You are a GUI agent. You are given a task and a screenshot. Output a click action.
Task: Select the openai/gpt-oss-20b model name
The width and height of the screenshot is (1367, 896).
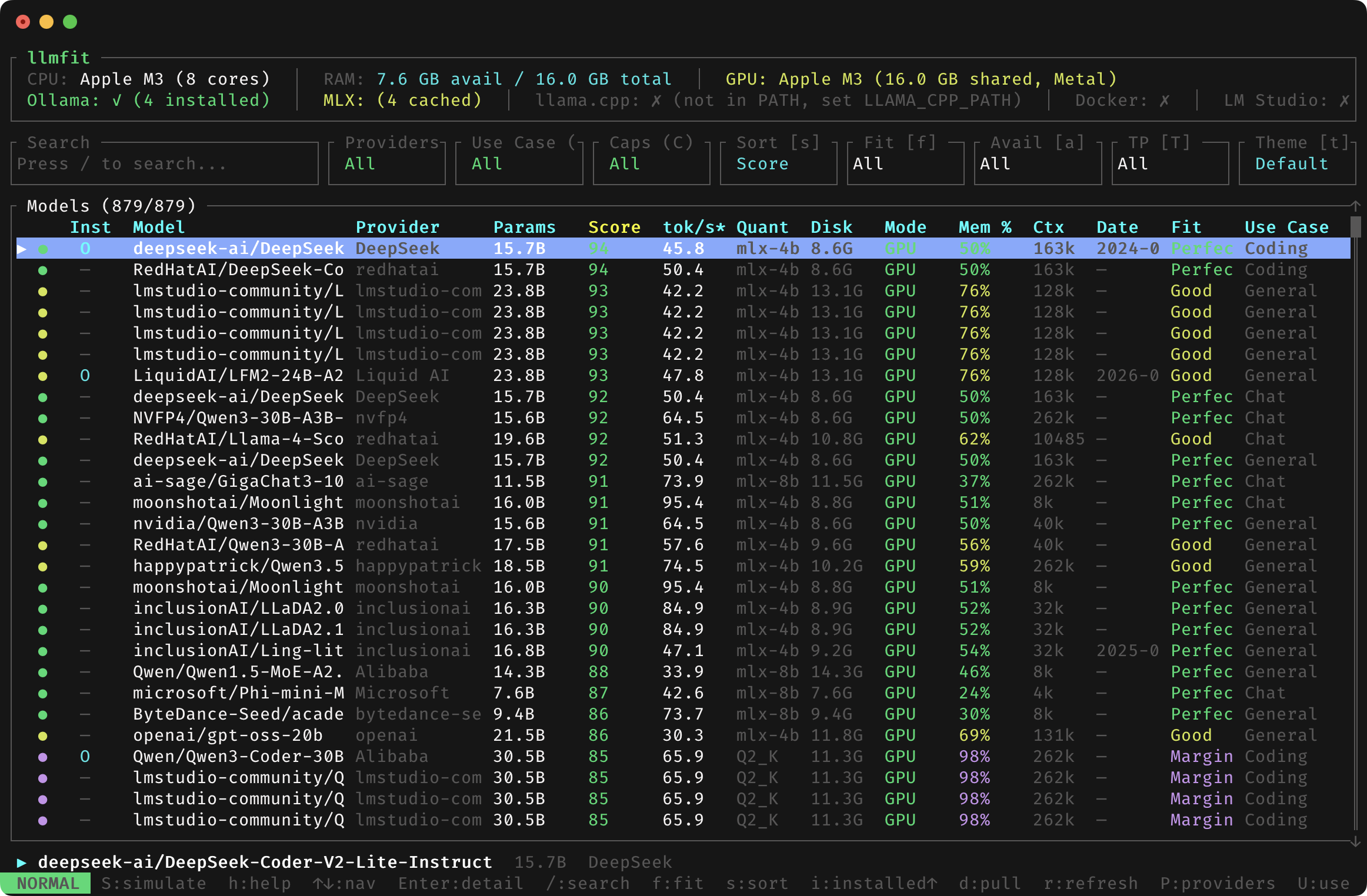point(228,735)
